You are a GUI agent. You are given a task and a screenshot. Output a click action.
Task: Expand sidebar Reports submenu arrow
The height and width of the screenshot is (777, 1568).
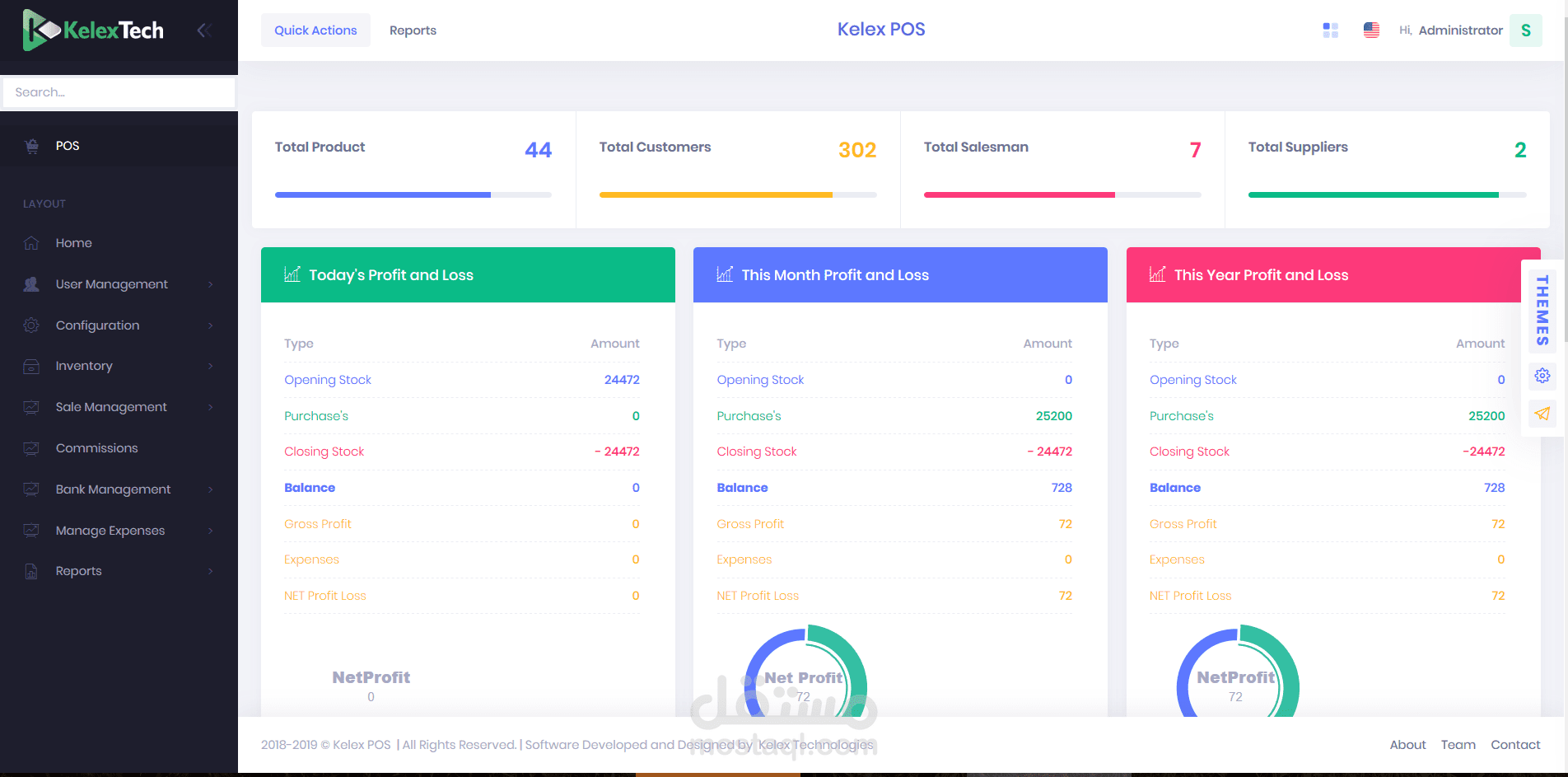pos(211,571)
